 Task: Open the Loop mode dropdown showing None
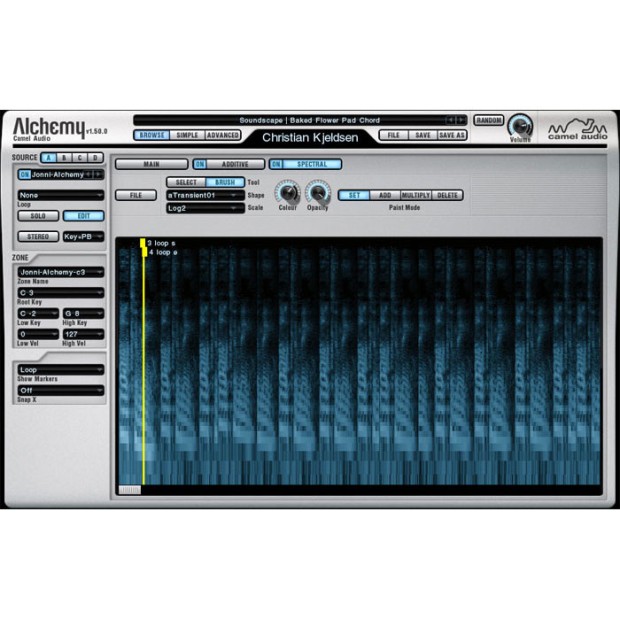[61, 195]
